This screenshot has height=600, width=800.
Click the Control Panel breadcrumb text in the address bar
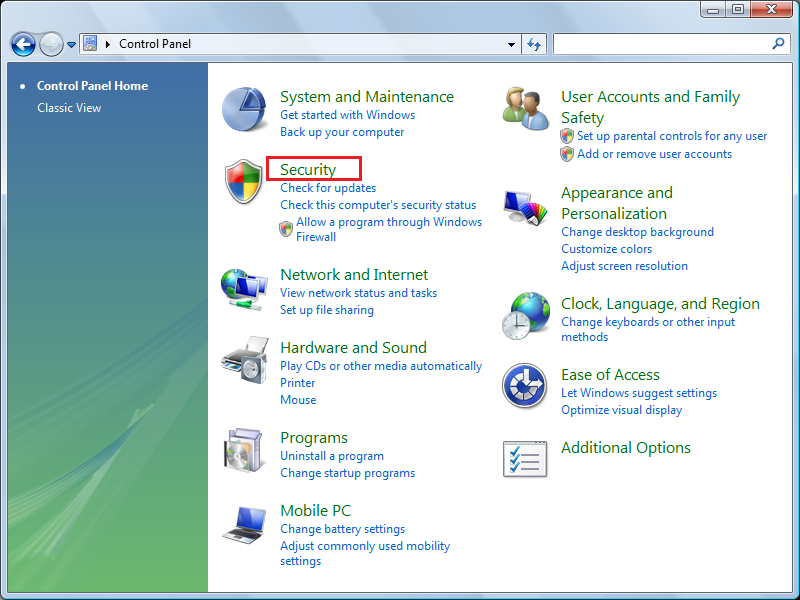tap(155, 44)
